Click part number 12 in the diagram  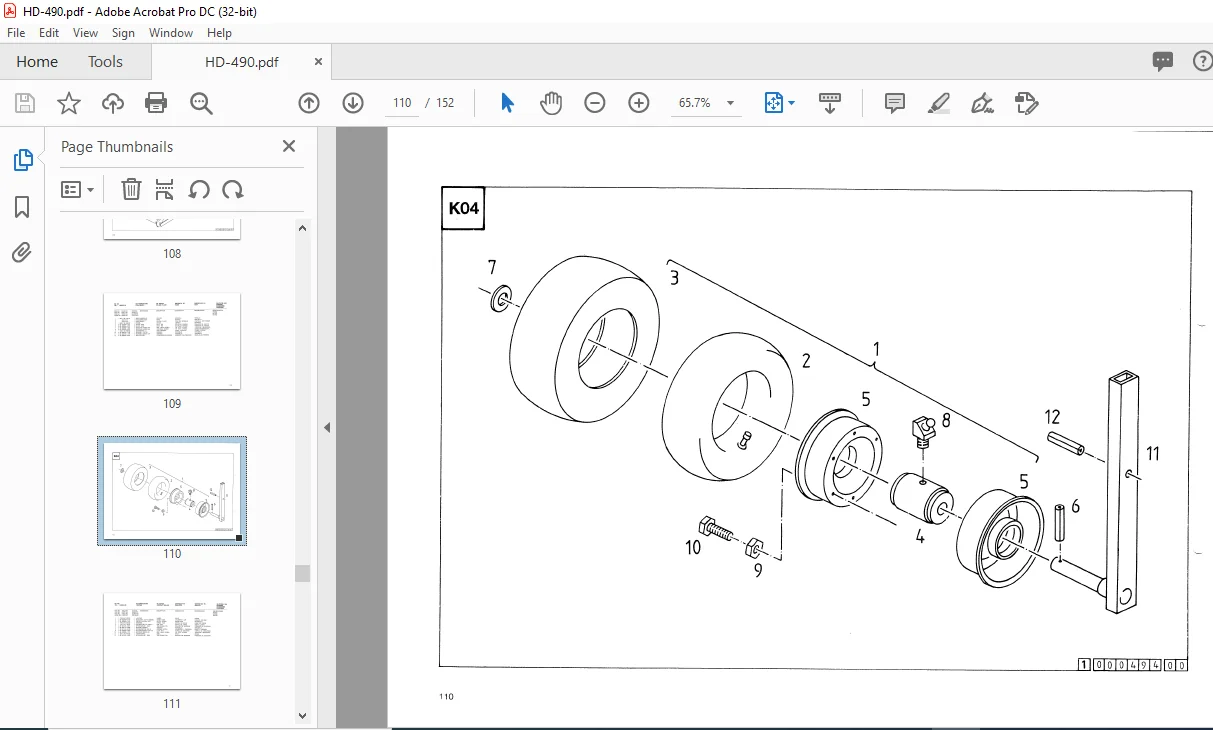1052,417
